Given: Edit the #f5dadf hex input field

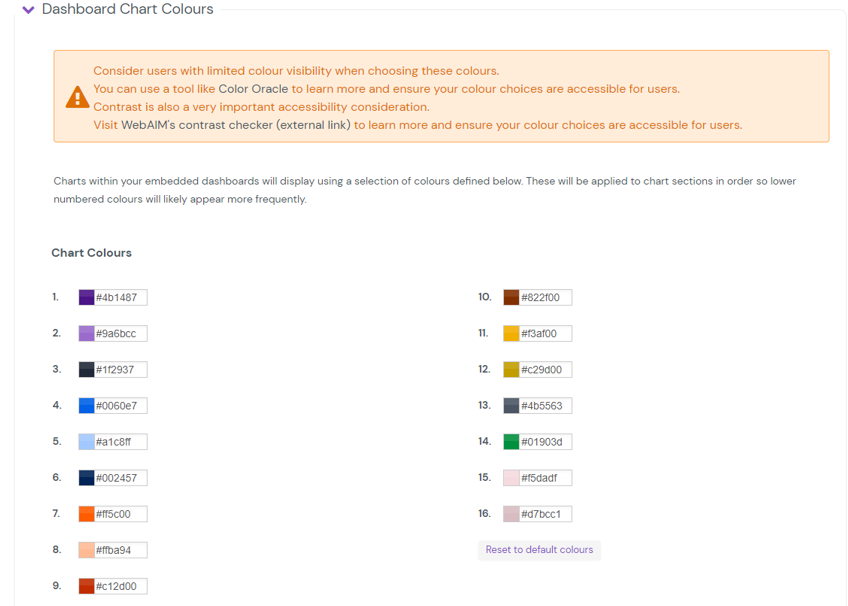Looking at the screenshot, I should pos(545,478).
